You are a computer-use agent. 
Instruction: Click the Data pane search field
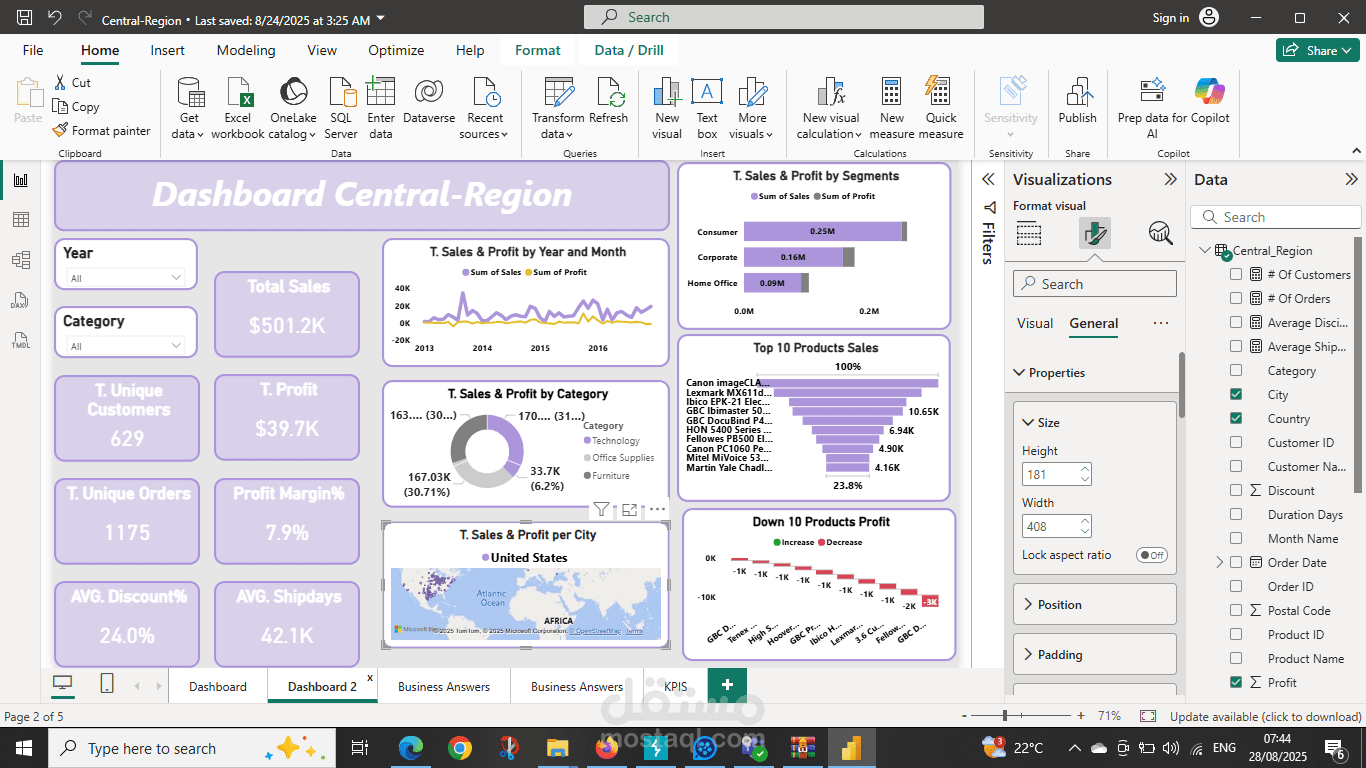[1276, 217]
